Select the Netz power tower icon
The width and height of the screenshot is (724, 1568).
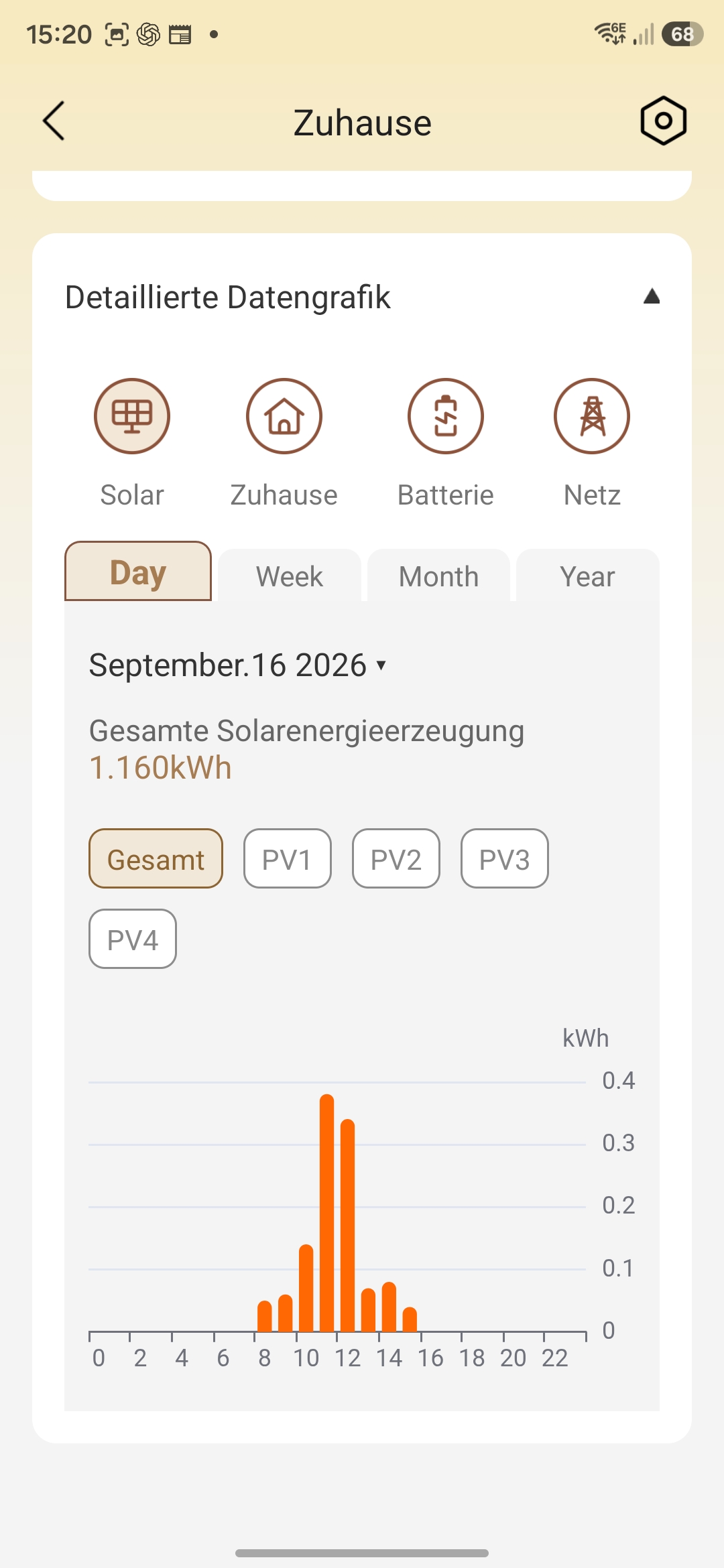tap(592, 416)
